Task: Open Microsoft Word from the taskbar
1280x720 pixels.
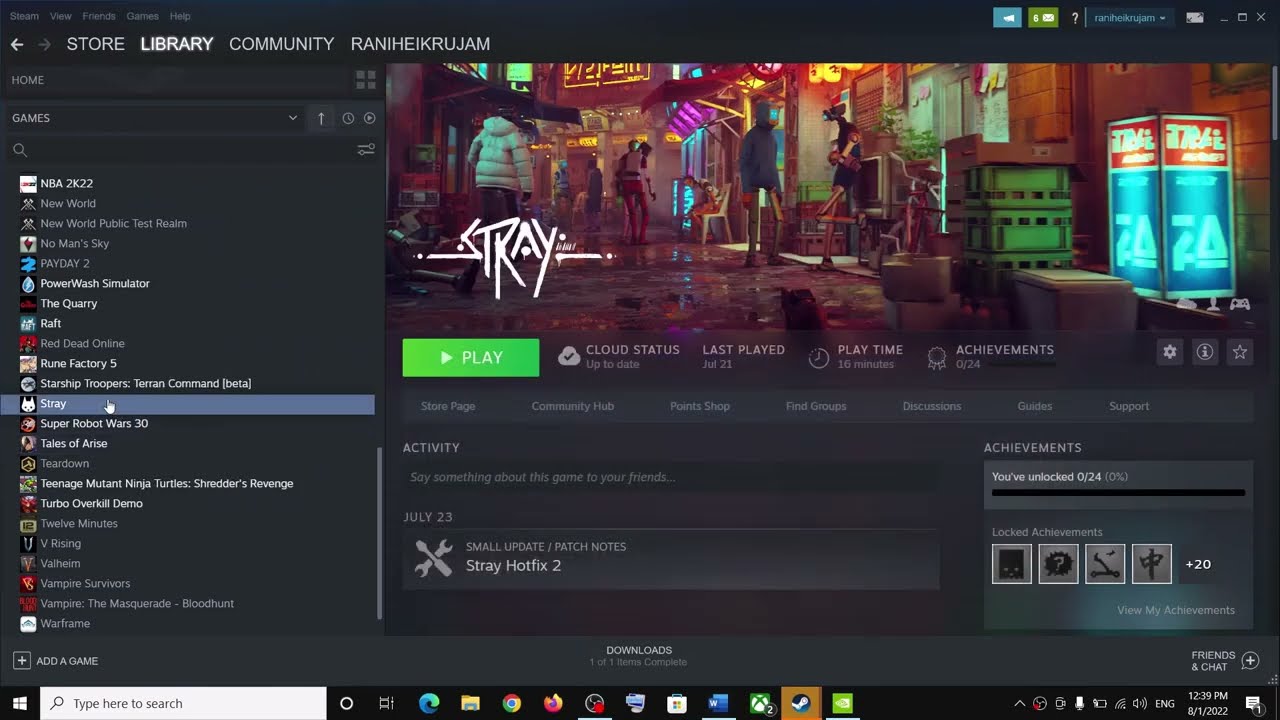Action: pyautogui.click(x=717, y=704)
